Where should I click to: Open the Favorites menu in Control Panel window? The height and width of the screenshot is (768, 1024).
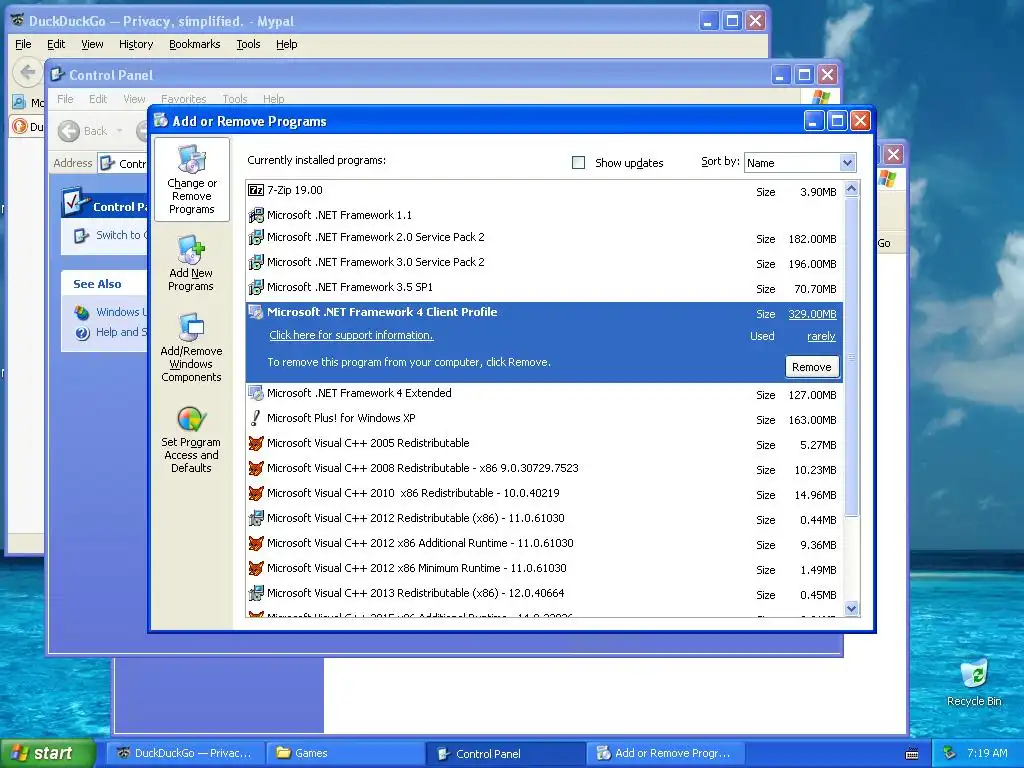coord(184,99)
